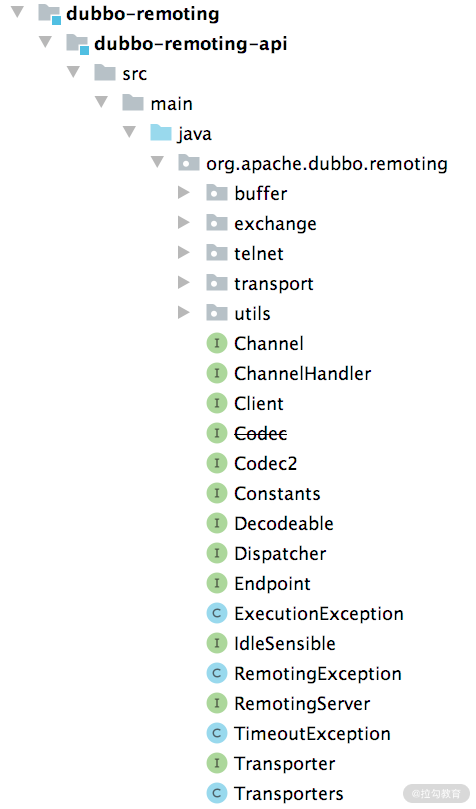Open the Dispatcher interface entry
Screen dimensions: 476x809
click(280, 554)
